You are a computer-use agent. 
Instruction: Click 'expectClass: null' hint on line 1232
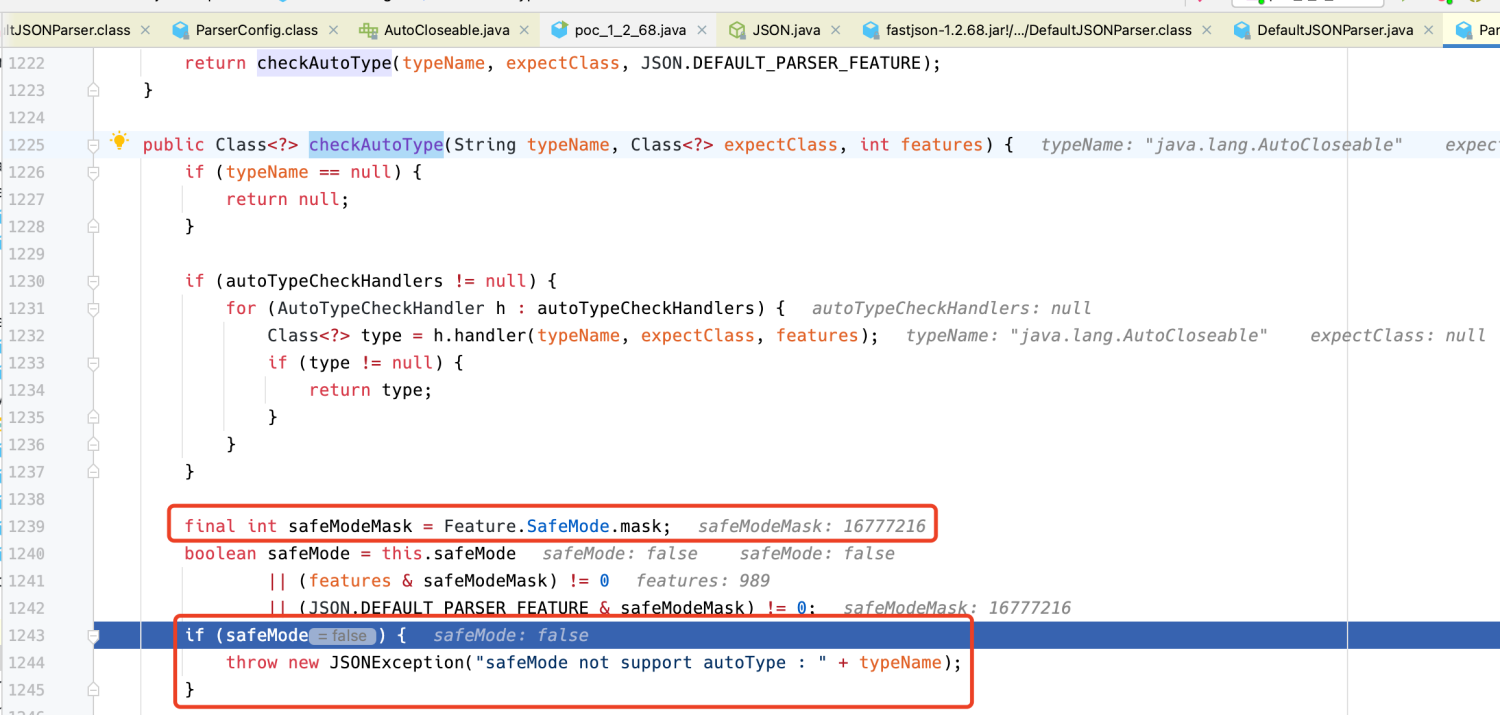click(x=1398, y=335)
